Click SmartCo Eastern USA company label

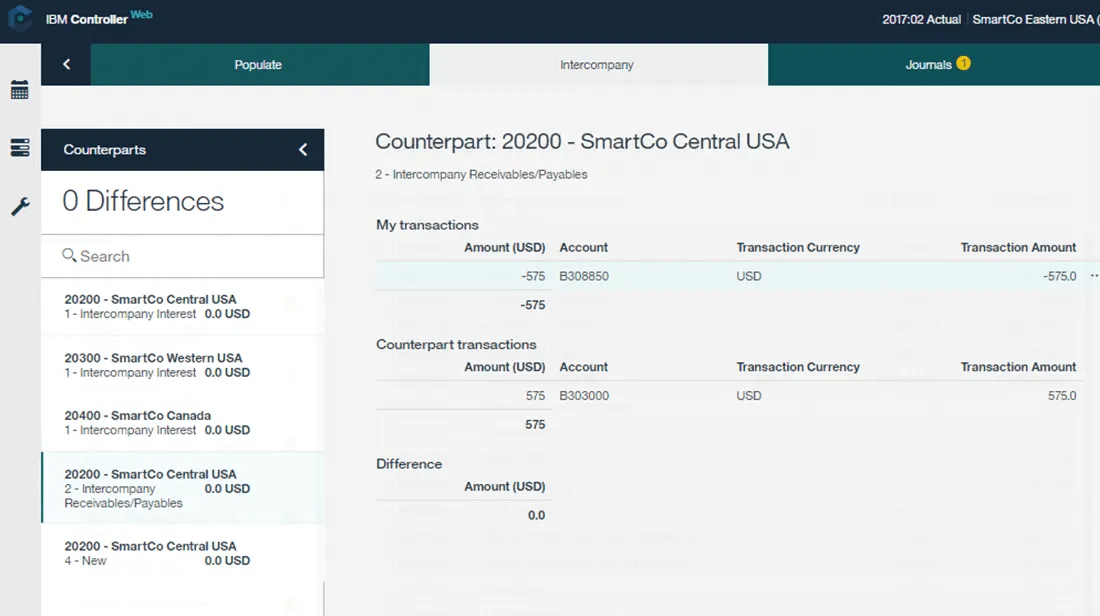(x=1035, y=20)
